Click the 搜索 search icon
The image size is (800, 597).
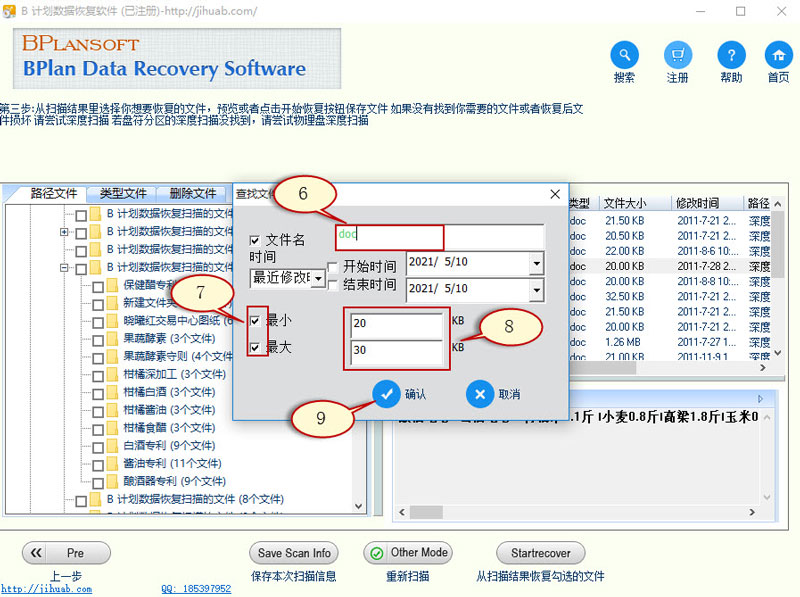(x=624, y=55)
